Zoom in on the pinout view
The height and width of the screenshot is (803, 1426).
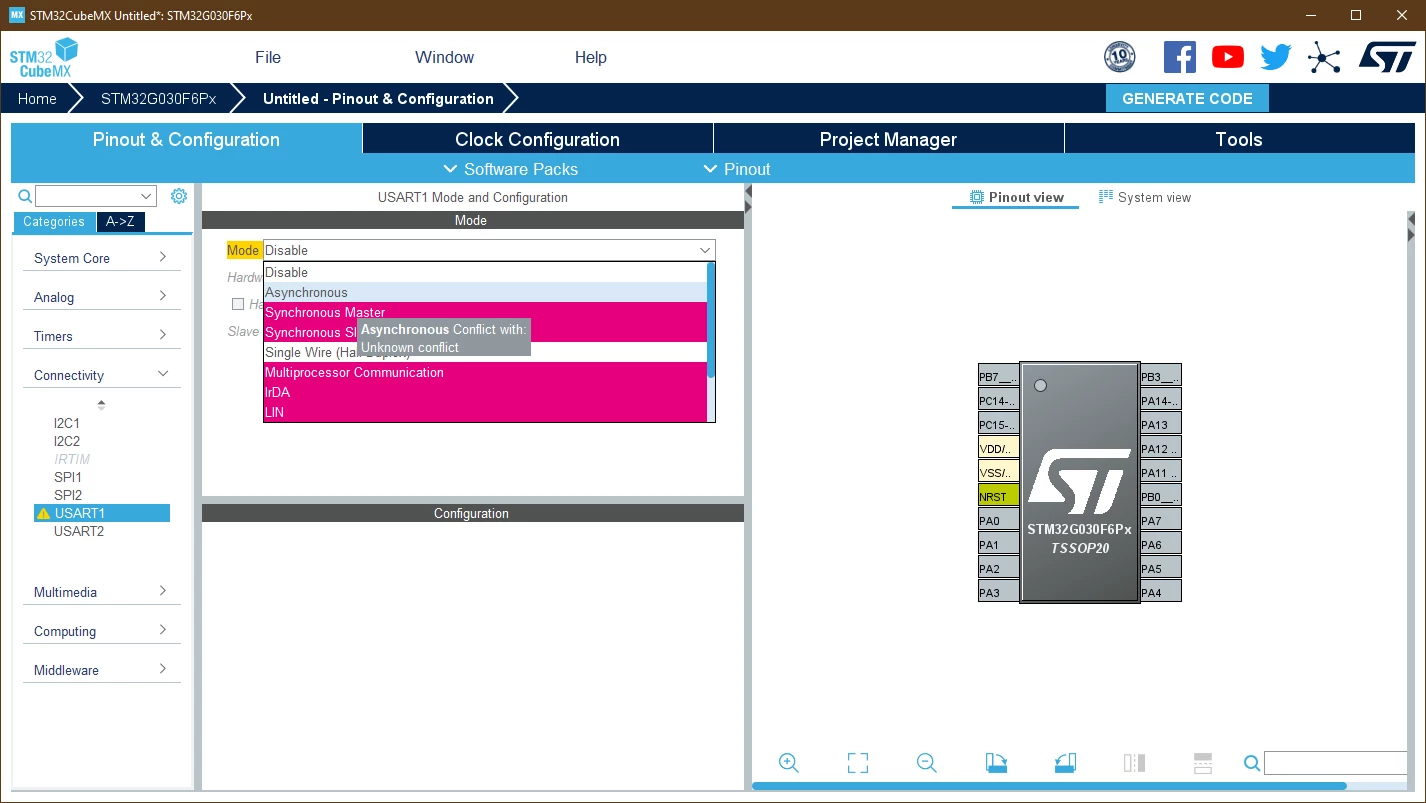(789, 763)
